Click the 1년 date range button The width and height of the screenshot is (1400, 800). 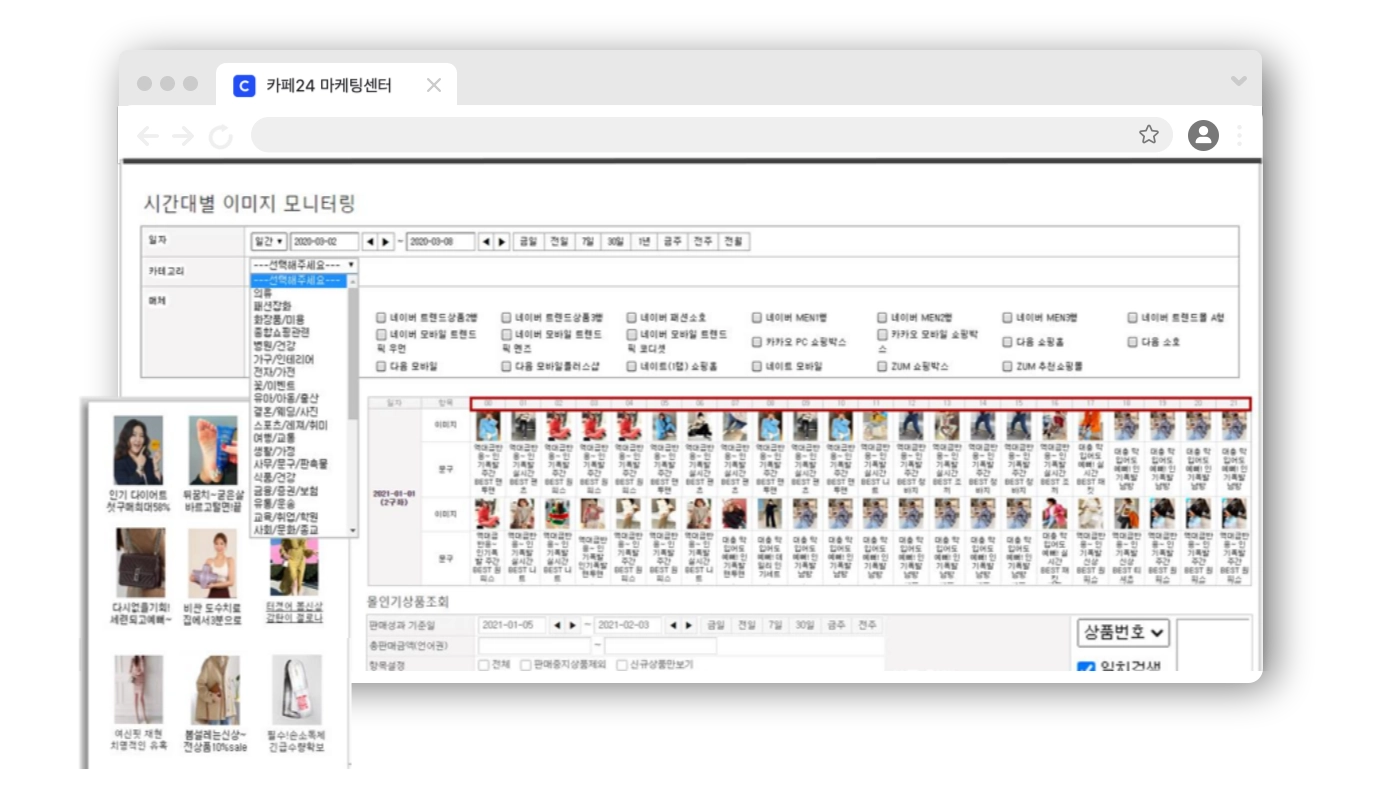(643, 242)
